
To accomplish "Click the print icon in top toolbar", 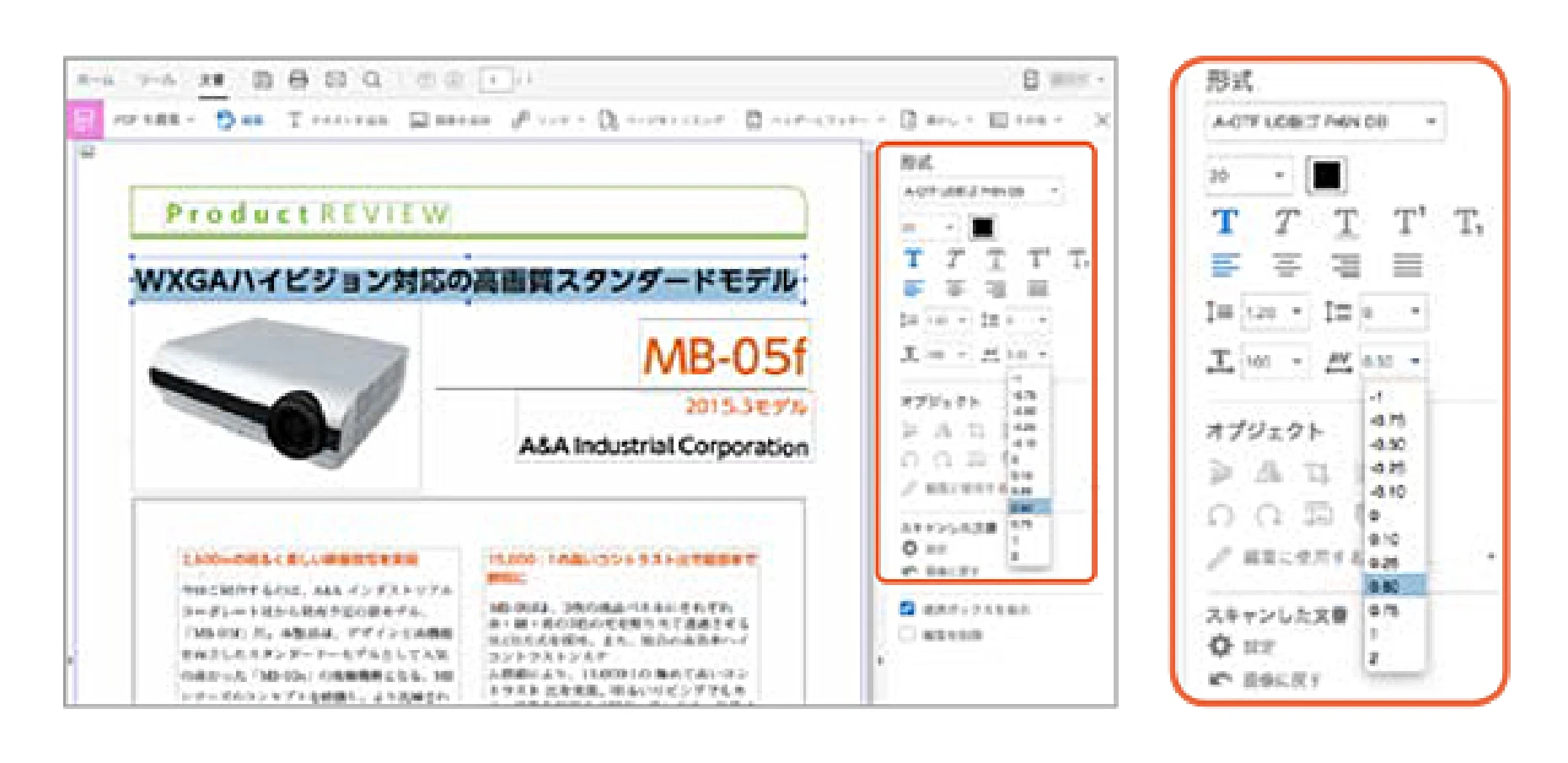I will pyautogui.click(x=298, y=80).
